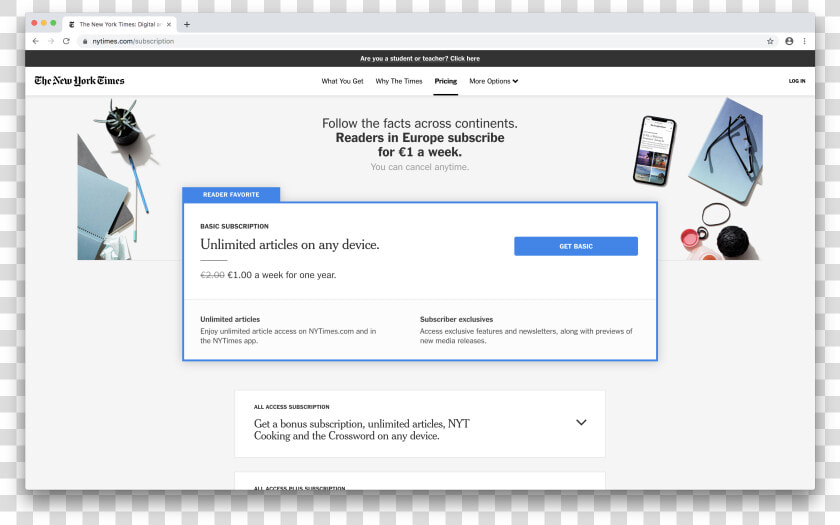This screenshot has height=525, width=840.
Task: Bookmark this page with the star icon
Action: coord(770,41)
